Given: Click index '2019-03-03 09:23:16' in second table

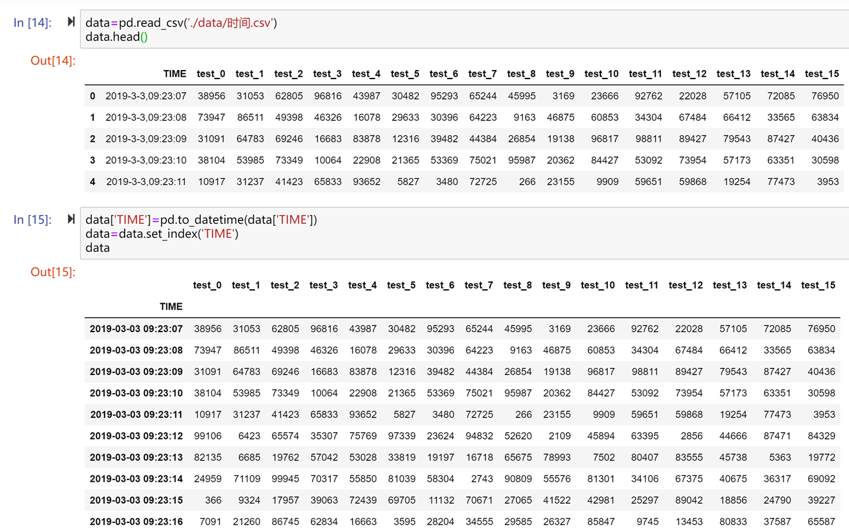Looking at the screenshot, I should coord(136,522).
